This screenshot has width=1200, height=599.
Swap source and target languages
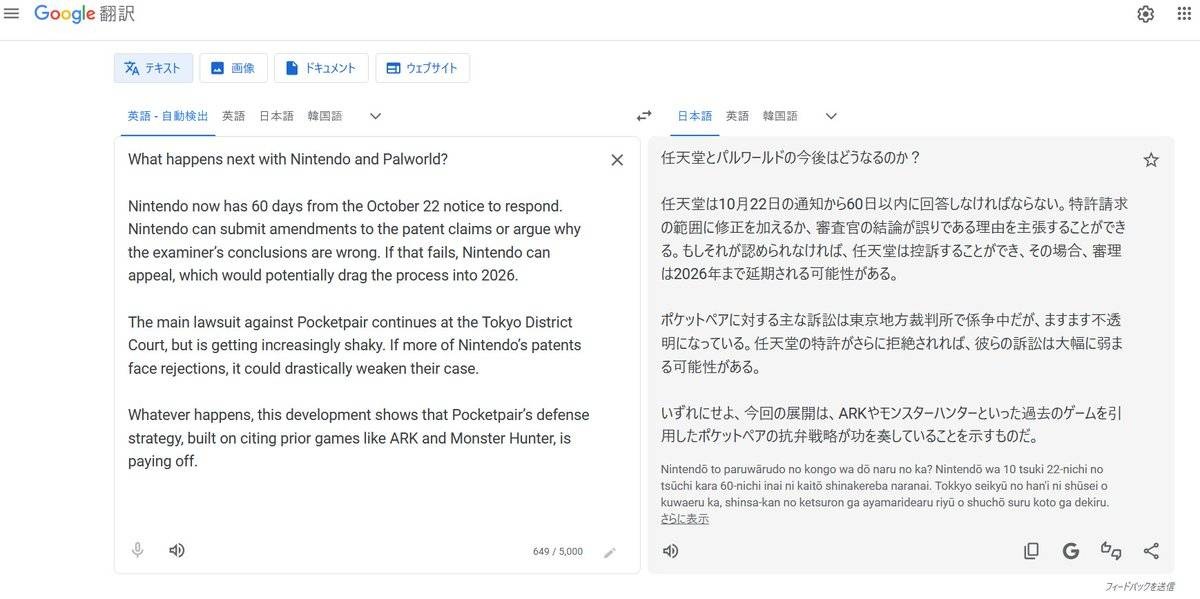click(644, 116)
